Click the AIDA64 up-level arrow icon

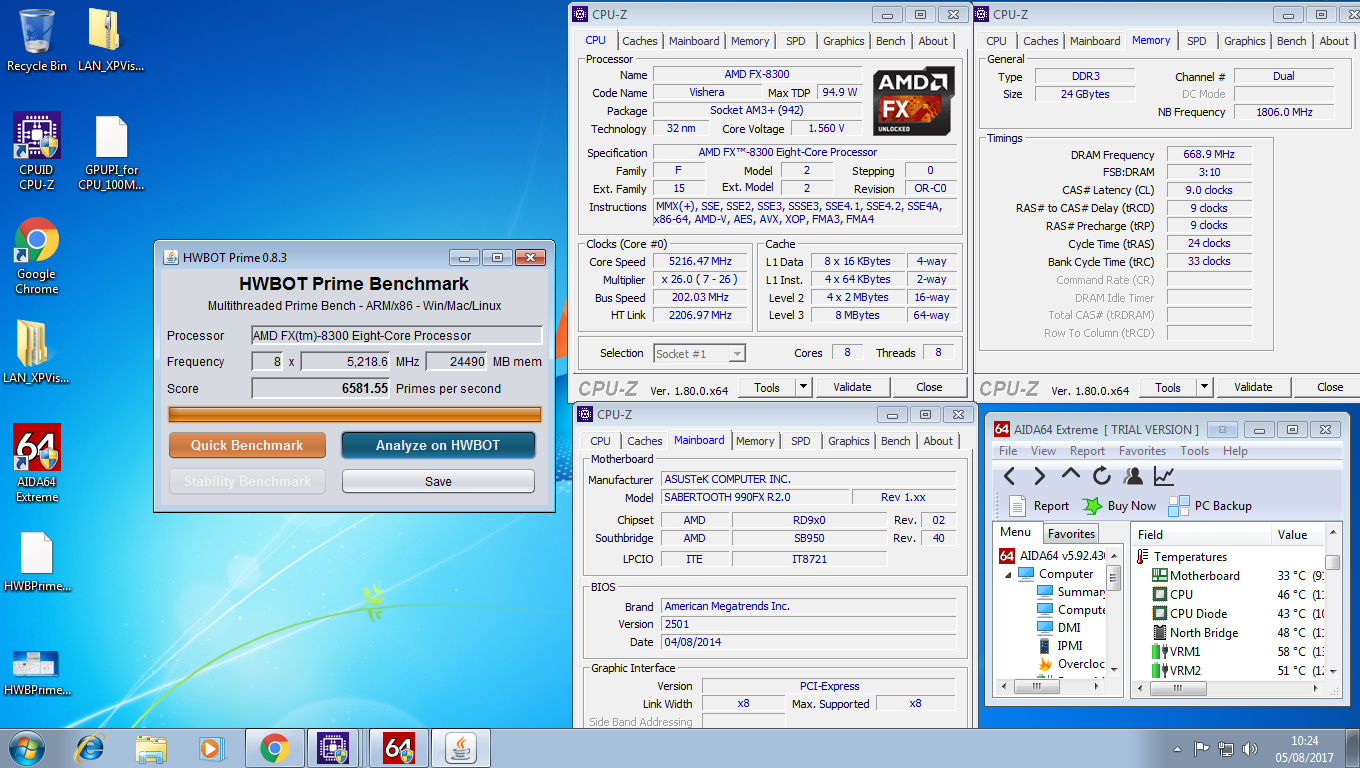tap(1071, 475)
